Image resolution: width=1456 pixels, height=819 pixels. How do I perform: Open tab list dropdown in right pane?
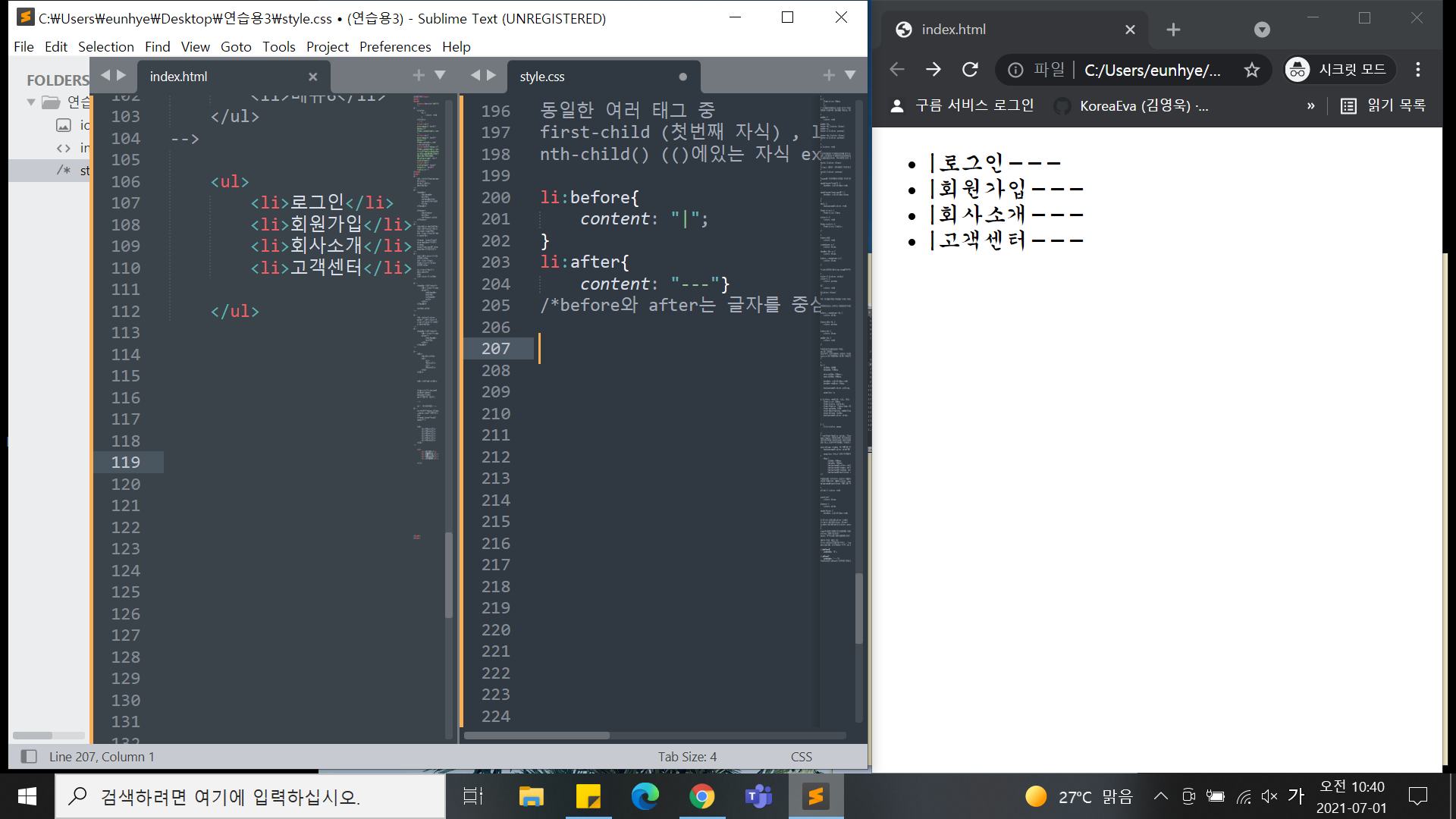pos(850,75)
